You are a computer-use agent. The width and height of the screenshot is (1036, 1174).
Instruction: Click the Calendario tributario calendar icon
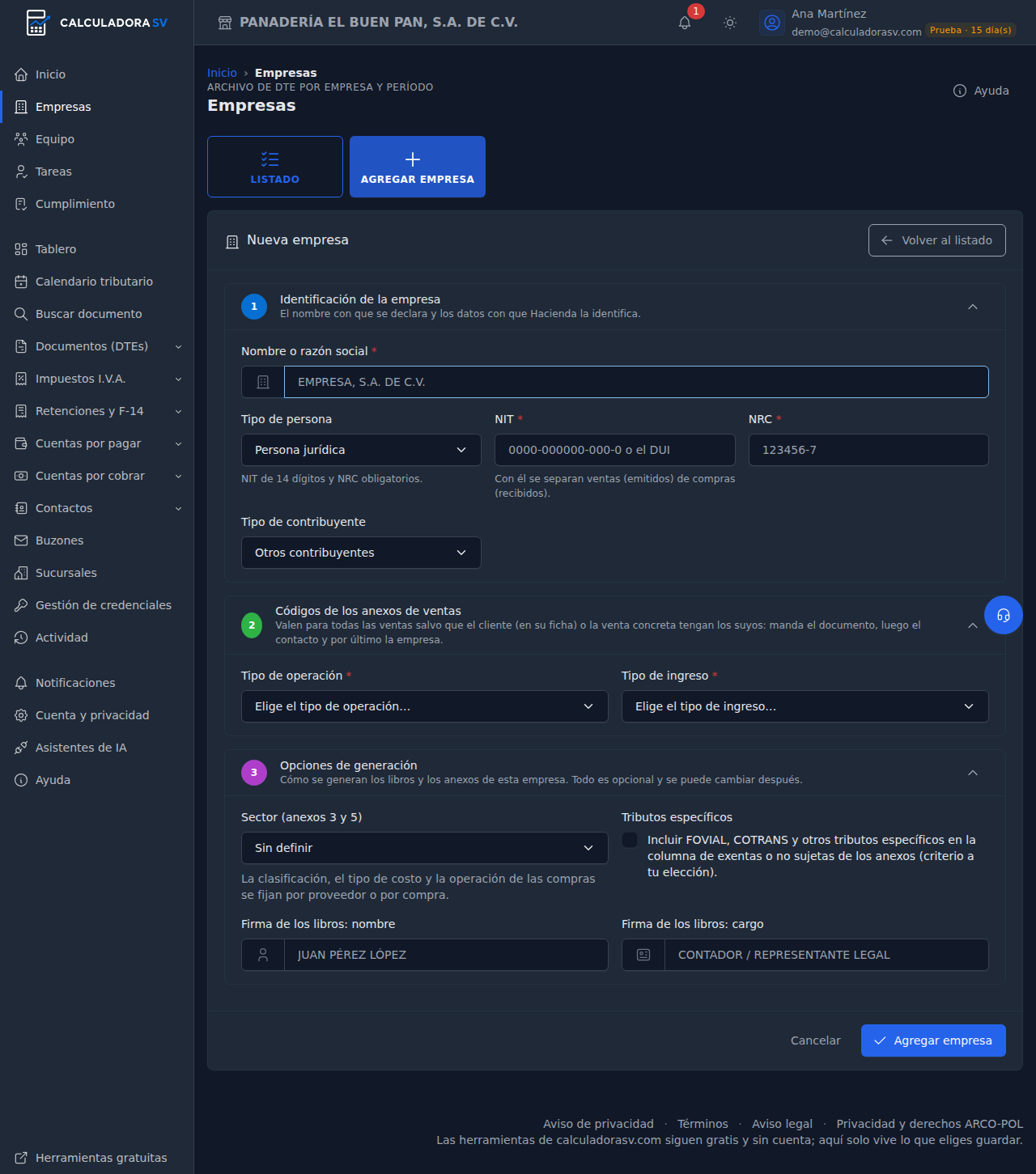pyautogui.click(x=21, y=282)
